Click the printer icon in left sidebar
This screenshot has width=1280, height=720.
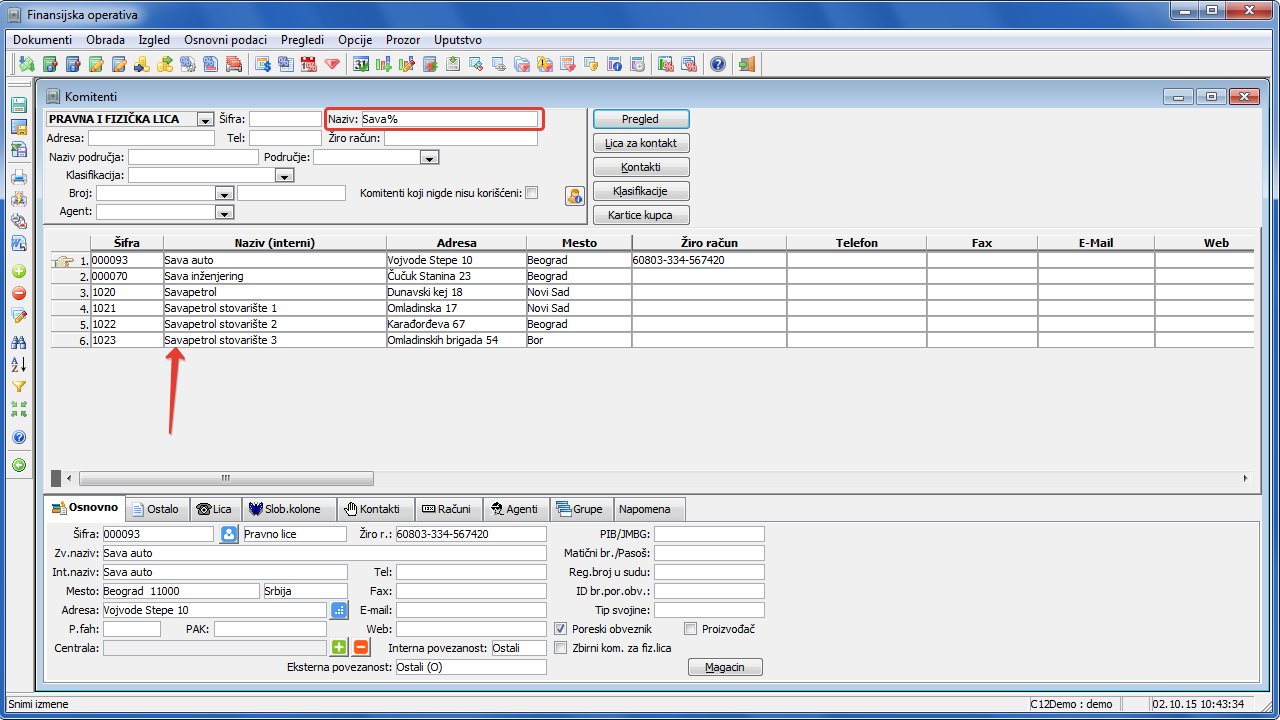pos(18,177)
